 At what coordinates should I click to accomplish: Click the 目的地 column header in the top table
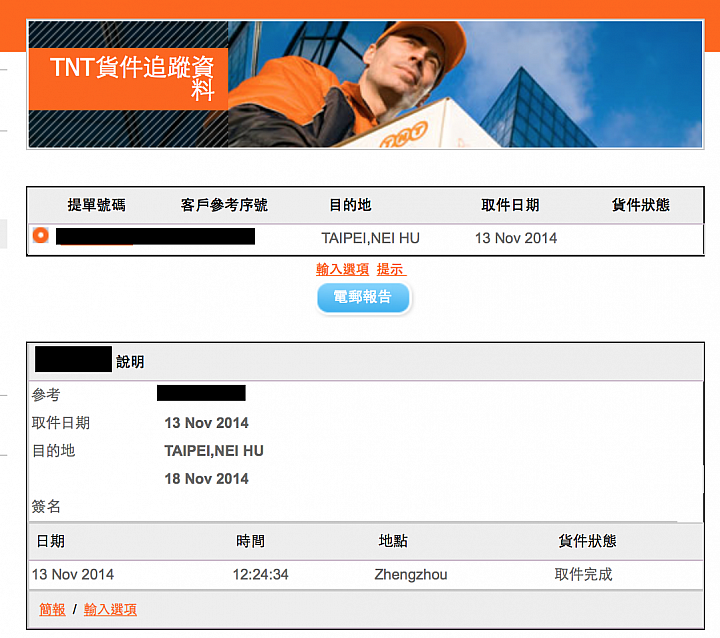[x=350, y=205]
